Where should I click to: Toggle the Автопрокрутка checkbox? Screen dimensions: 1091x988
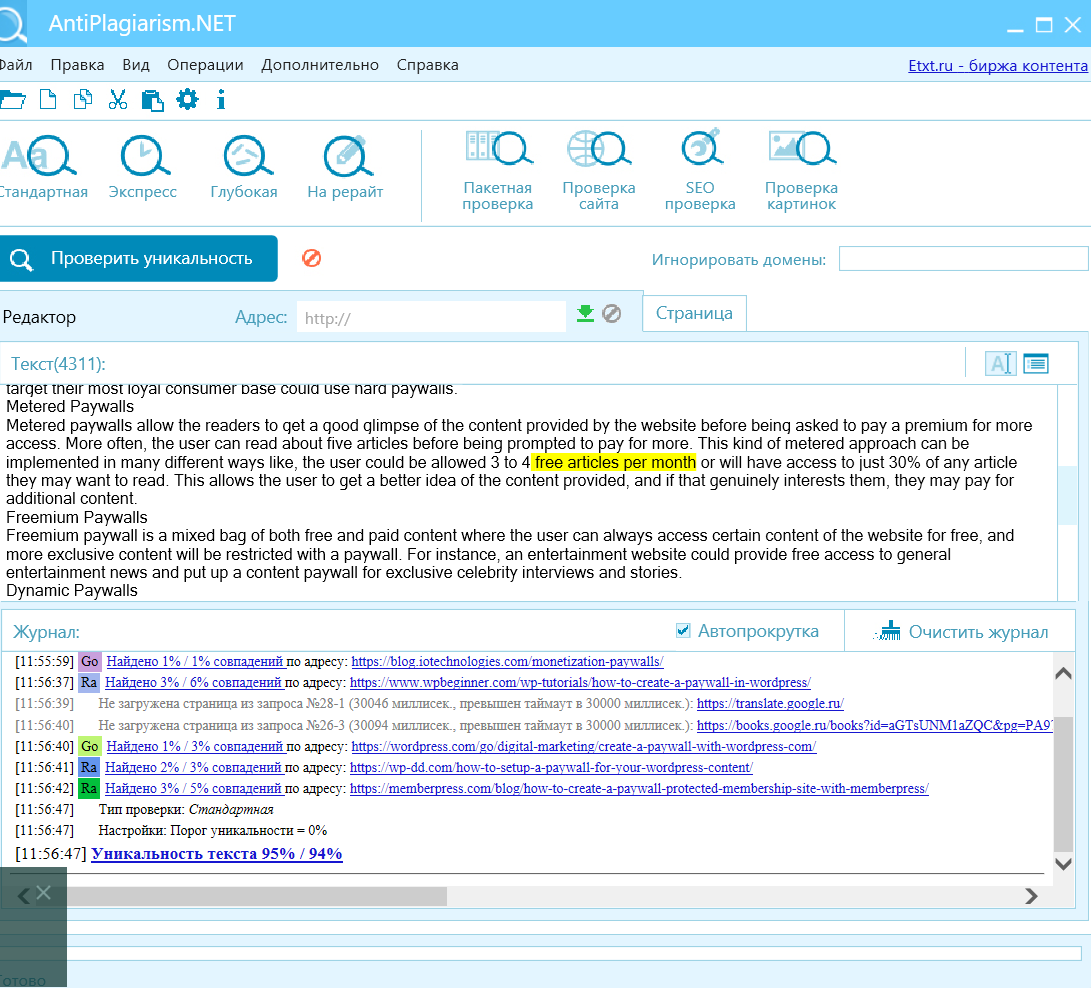click(x=683, y=630)
